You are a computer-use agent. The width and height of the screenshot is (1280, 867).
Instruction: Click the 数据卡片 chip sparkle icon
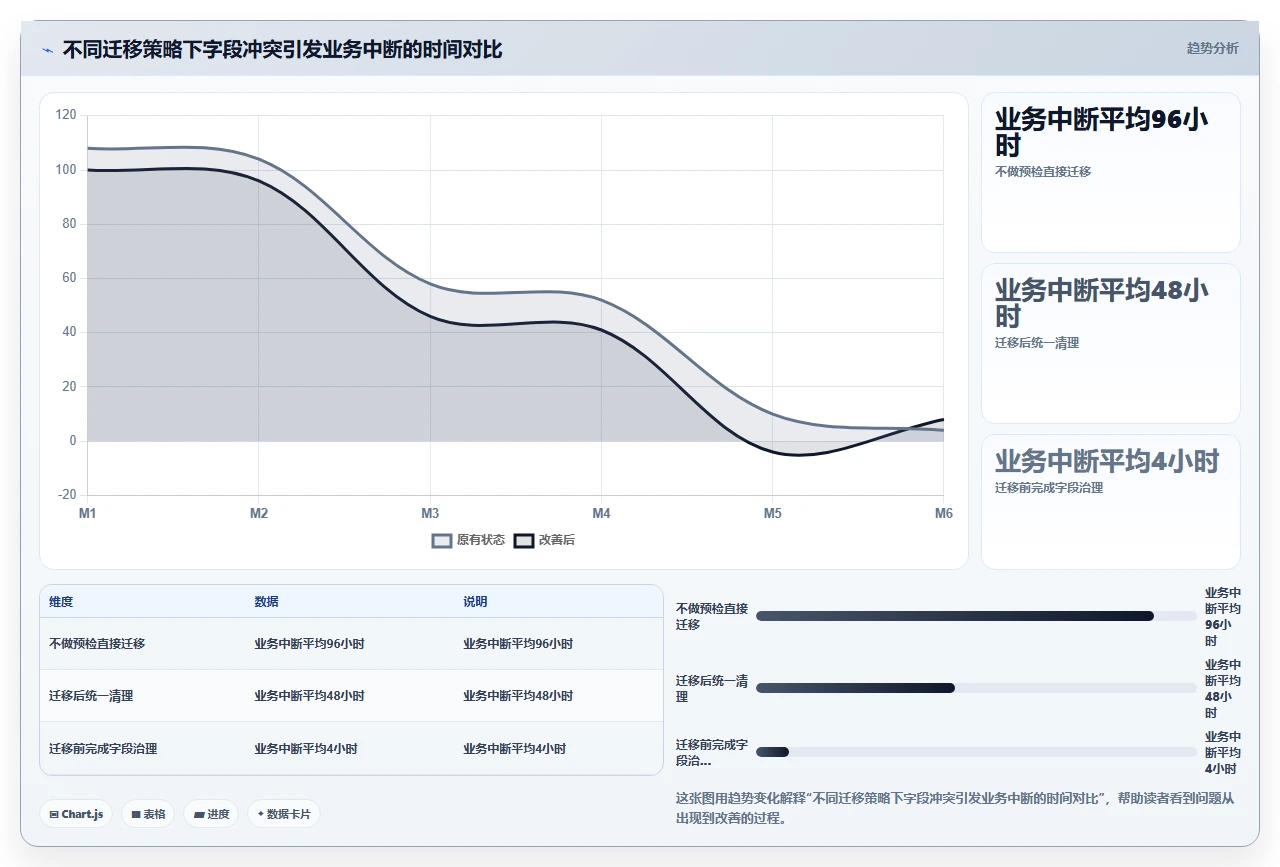(260, 814)
